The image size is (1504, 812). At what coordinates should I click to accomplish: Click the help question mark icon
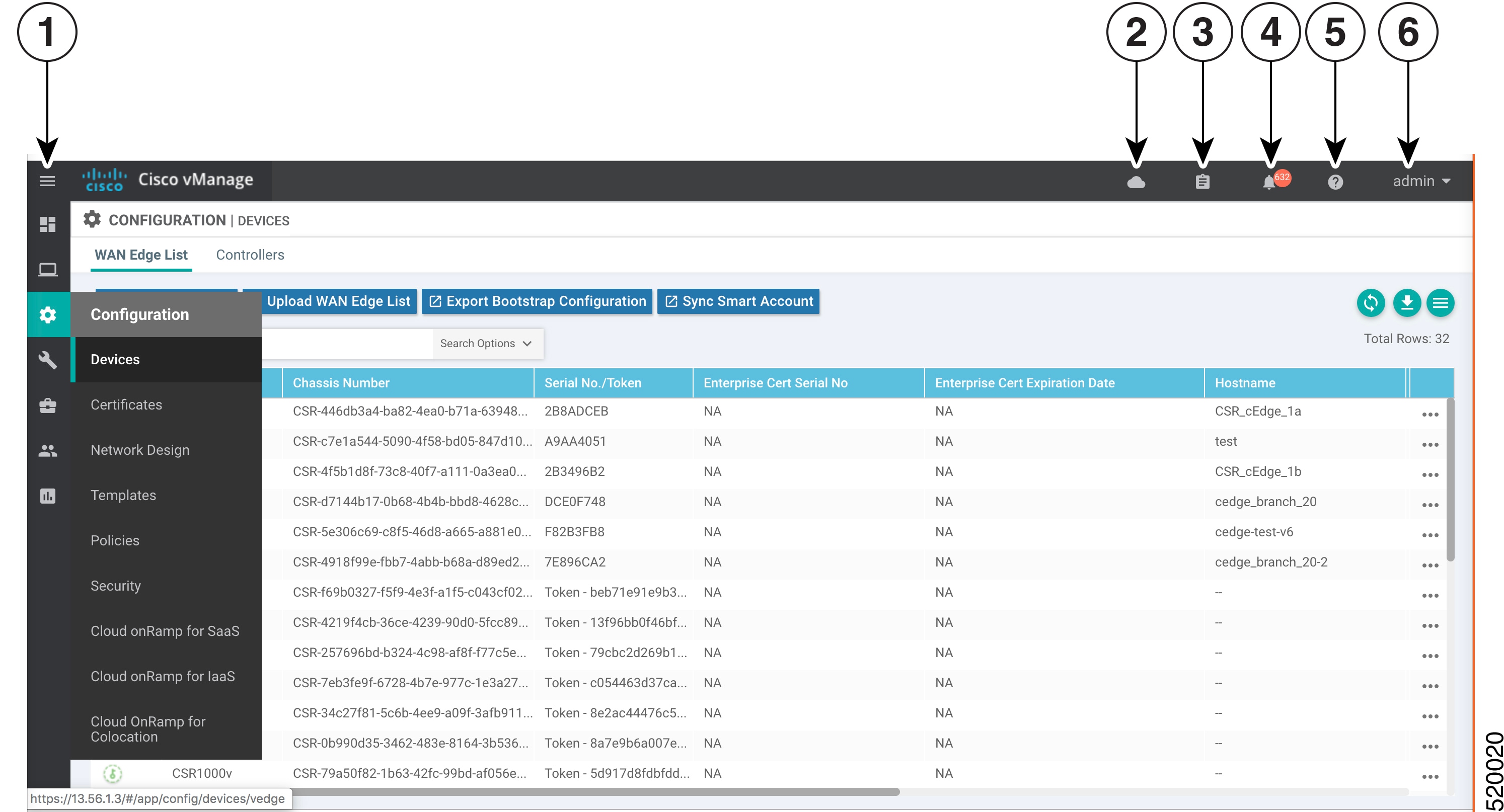click(x=1335, y=182)
